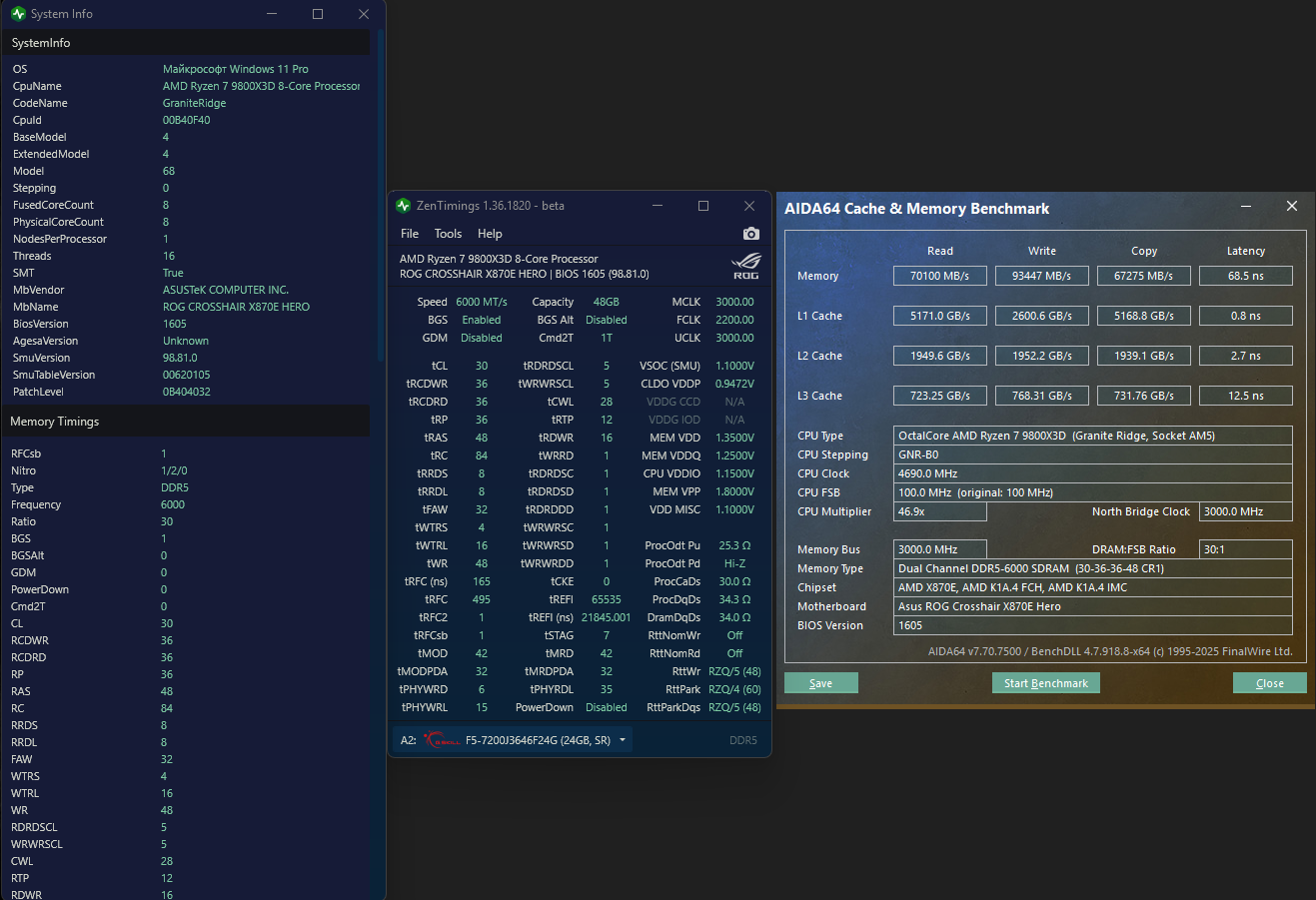The image size is (1316, 900).
Task: Maximize the System Info window
Action: point(318,14)
